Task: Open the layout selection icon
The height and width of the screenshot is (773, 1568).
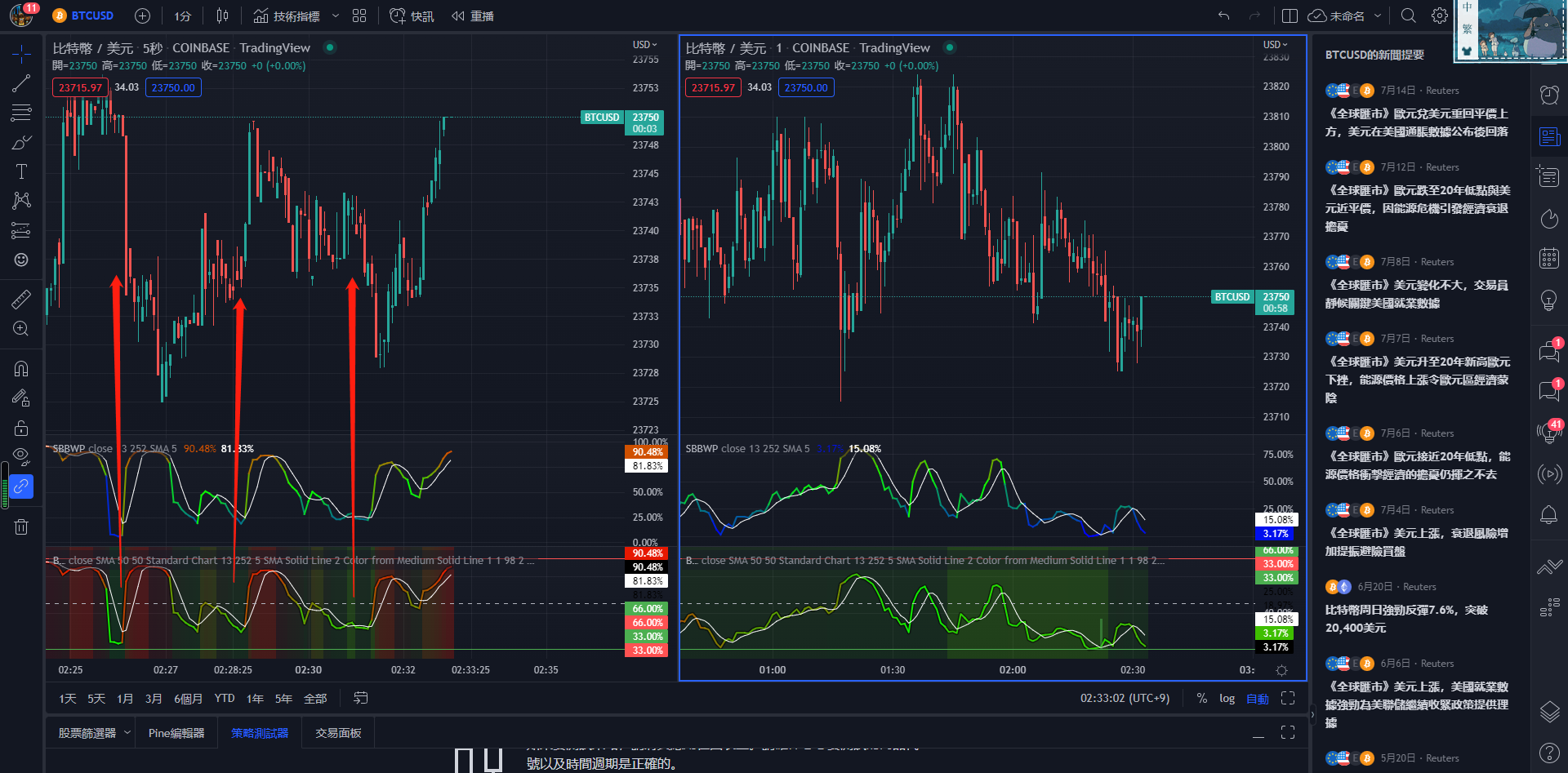Action: click(x=1290, y=16)
